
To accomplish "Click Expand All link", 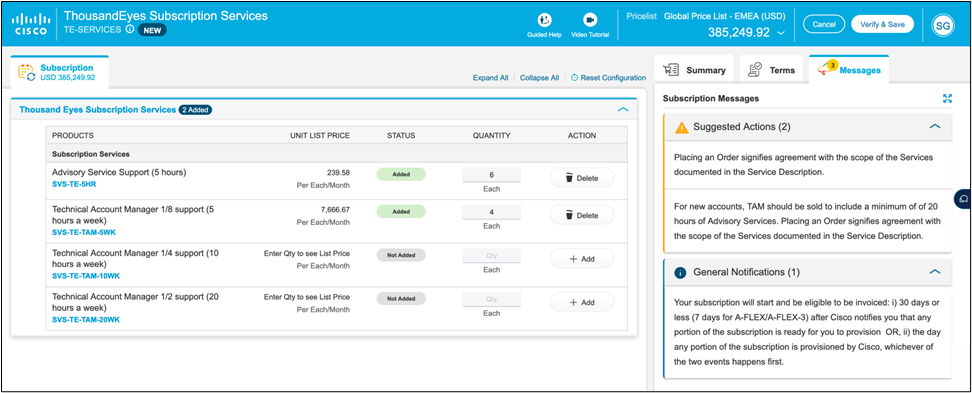I will tap(490, 78).
